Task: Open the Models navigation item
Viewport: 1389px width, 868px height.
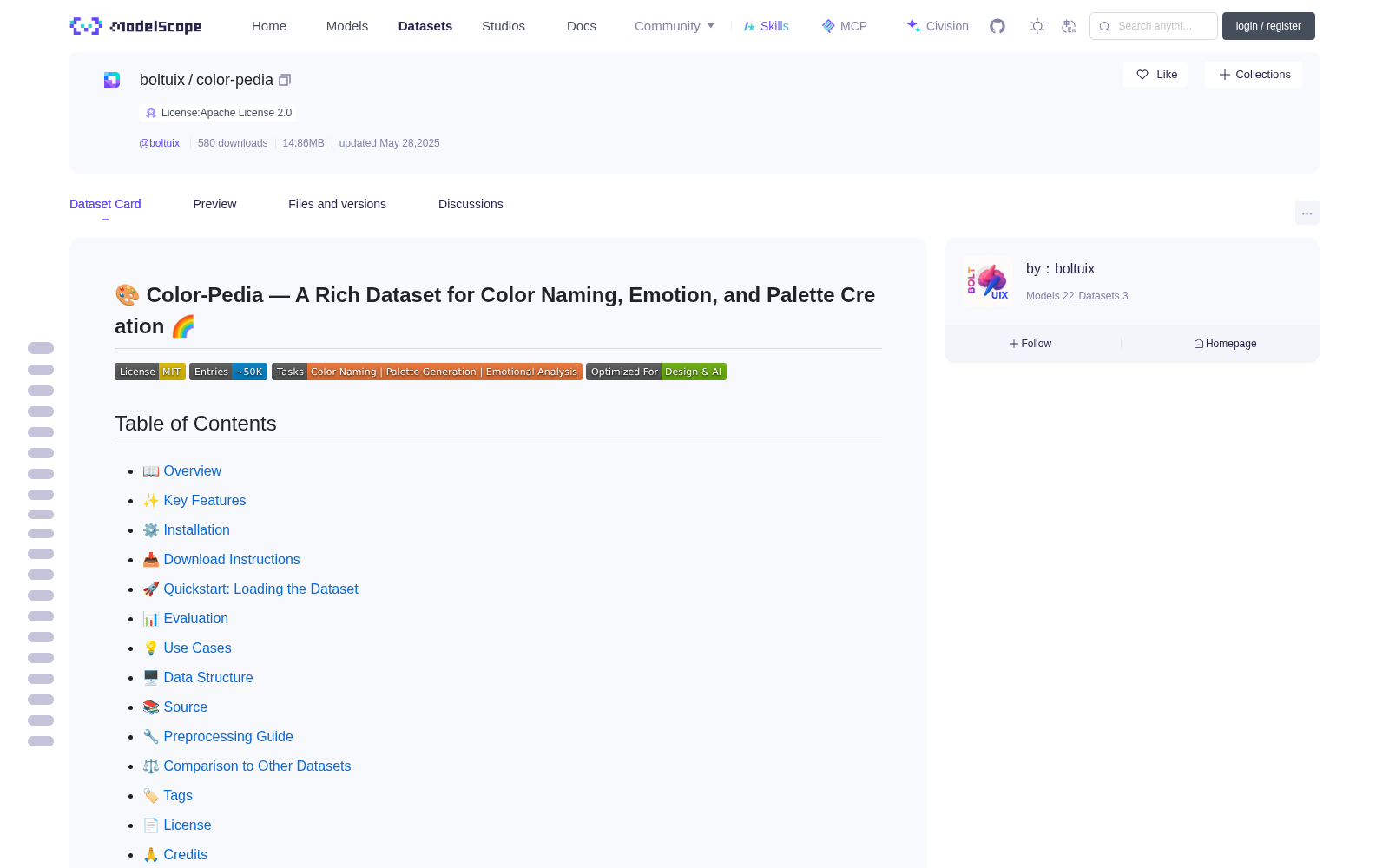Action: (x=347, y=26)
